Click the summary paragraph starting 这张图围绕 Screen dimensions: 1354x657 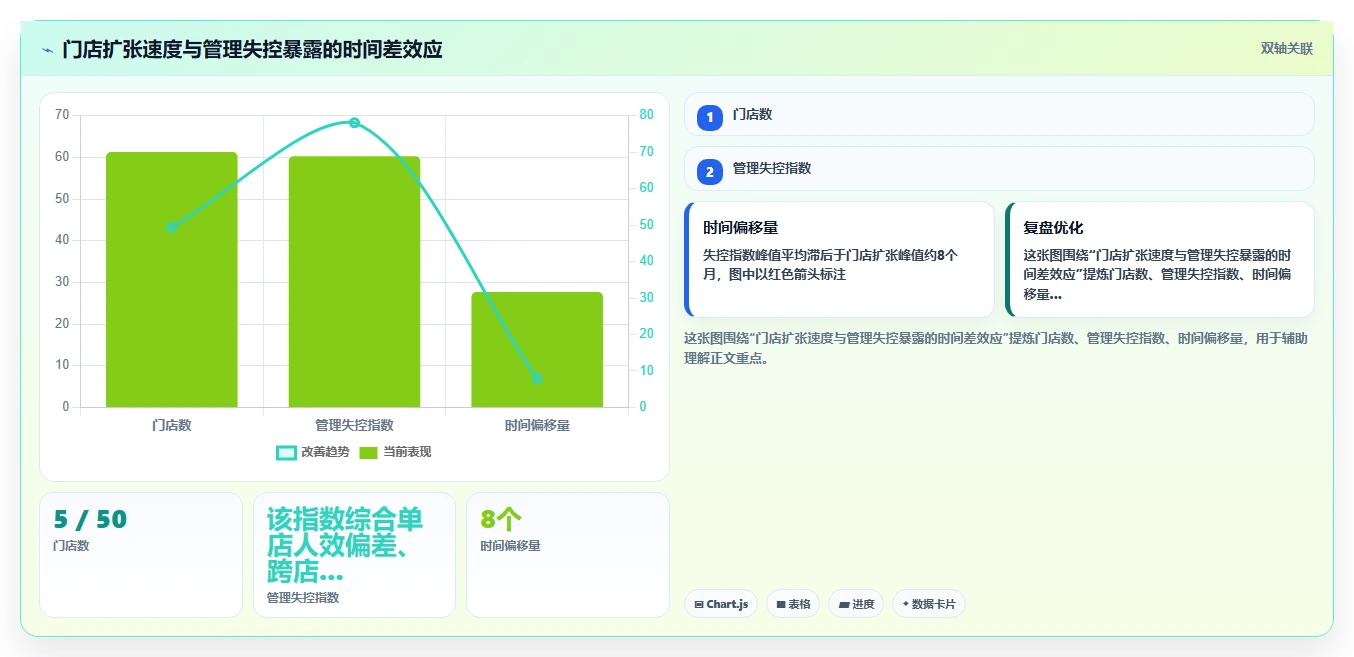tap(995, 348)
